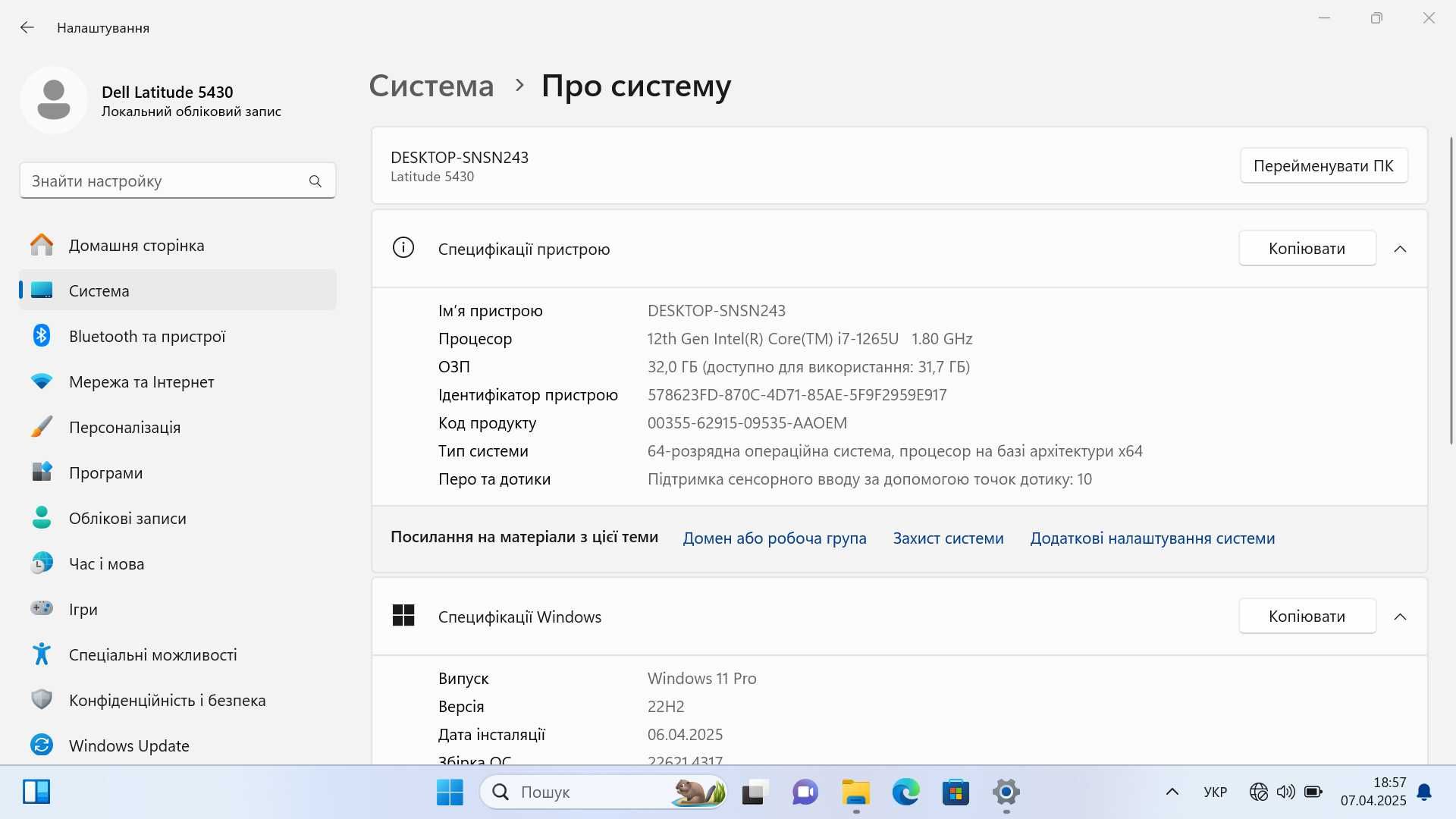Open Програми settings
The height and width of the screenshot is (819, 1456).
tap(177, 472)
